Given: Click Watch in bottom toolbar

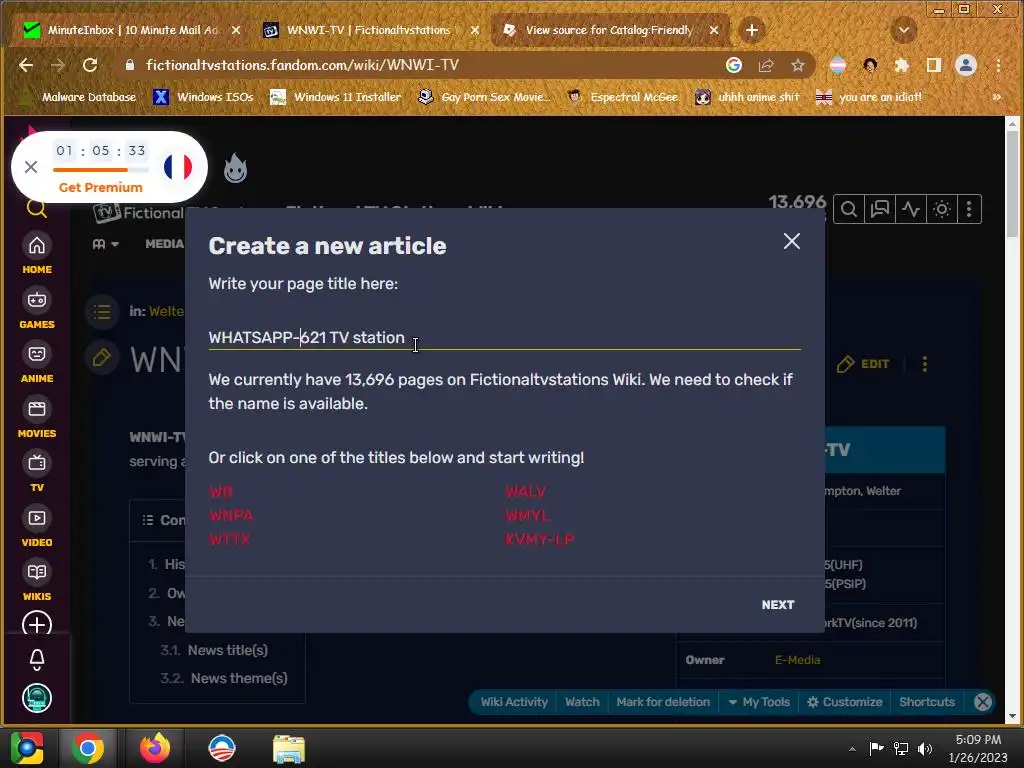Looking at the screenshot, I should (582, 702).
